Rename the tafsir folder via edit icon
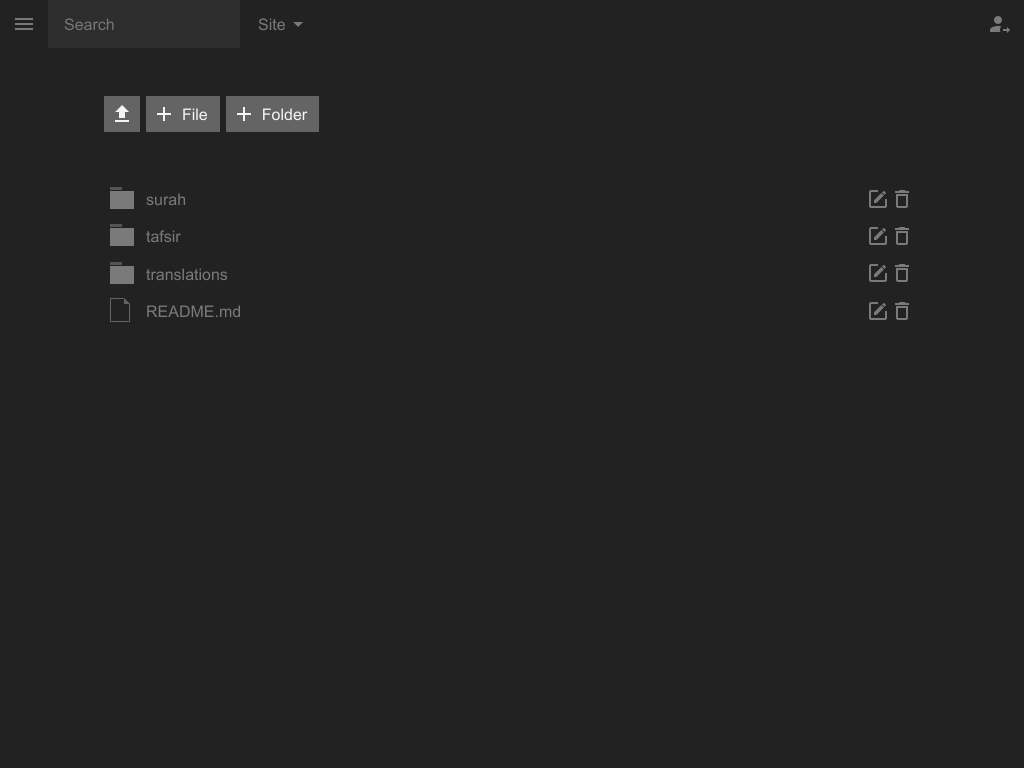Image resolution: width=1024 pixels, height=768 pixels. (x=877, y=236)
